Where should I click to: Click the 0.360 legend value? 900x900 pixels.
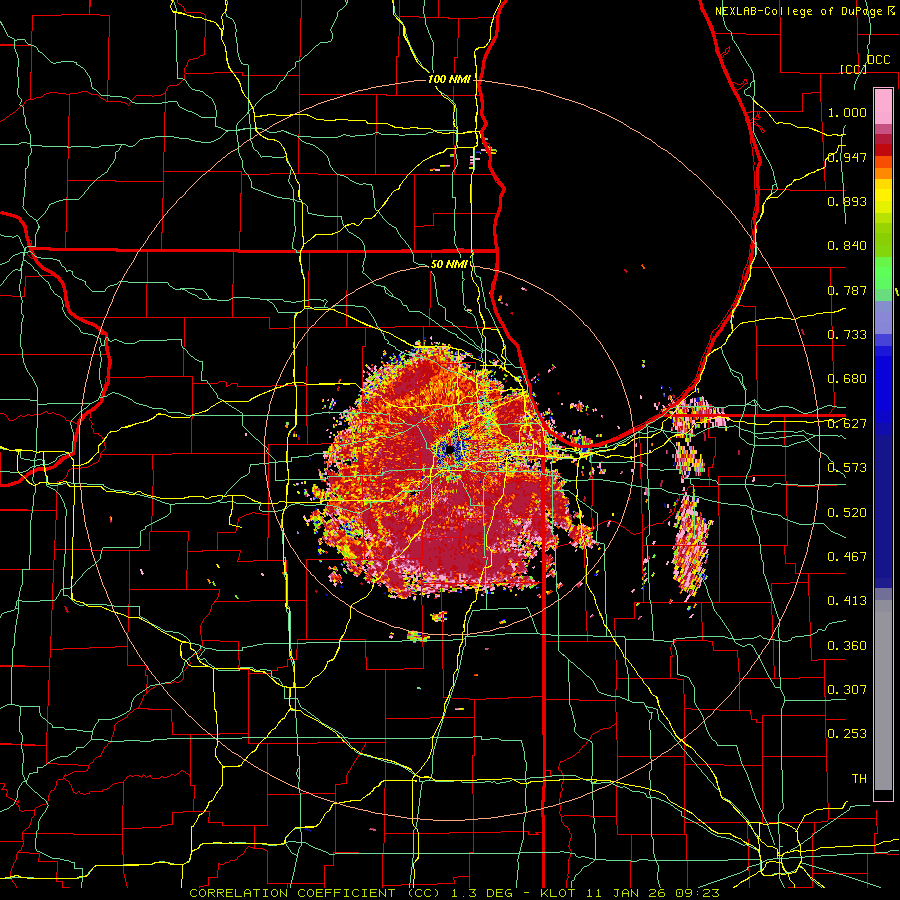pyautogui.click(x=847, y=646)
